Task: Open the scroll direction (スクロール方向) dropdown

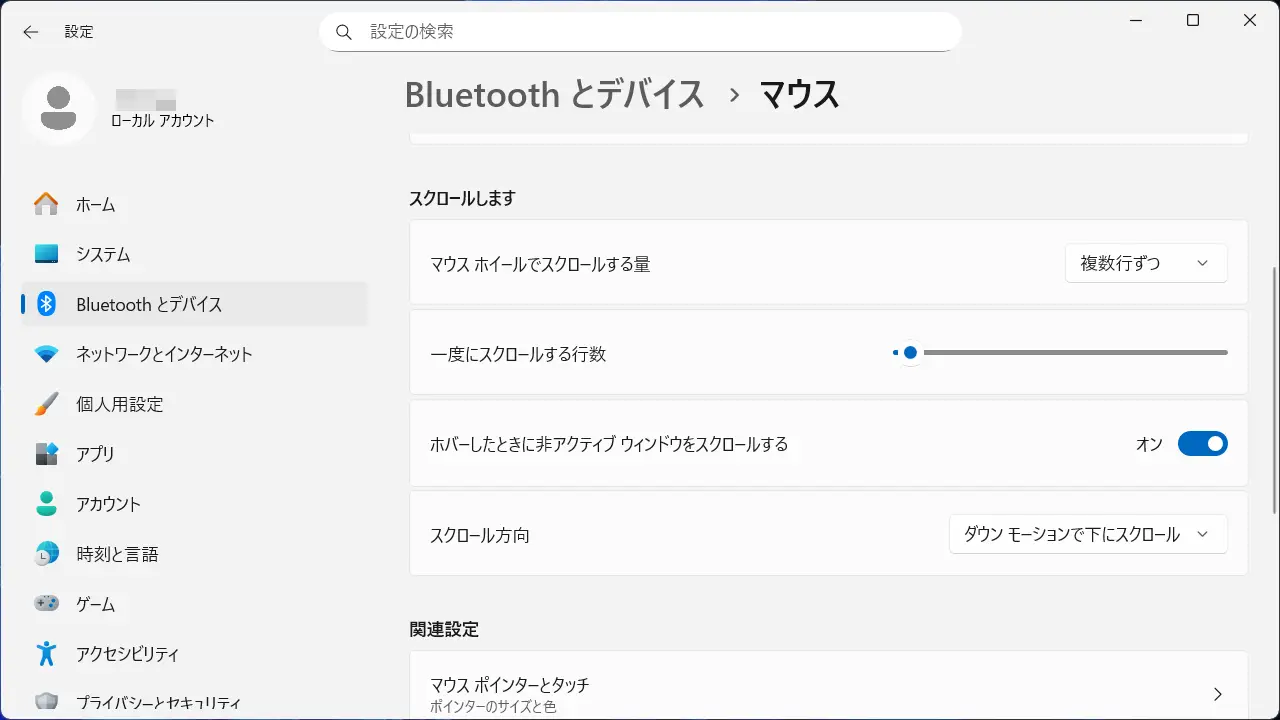Action: (1087, 534)
